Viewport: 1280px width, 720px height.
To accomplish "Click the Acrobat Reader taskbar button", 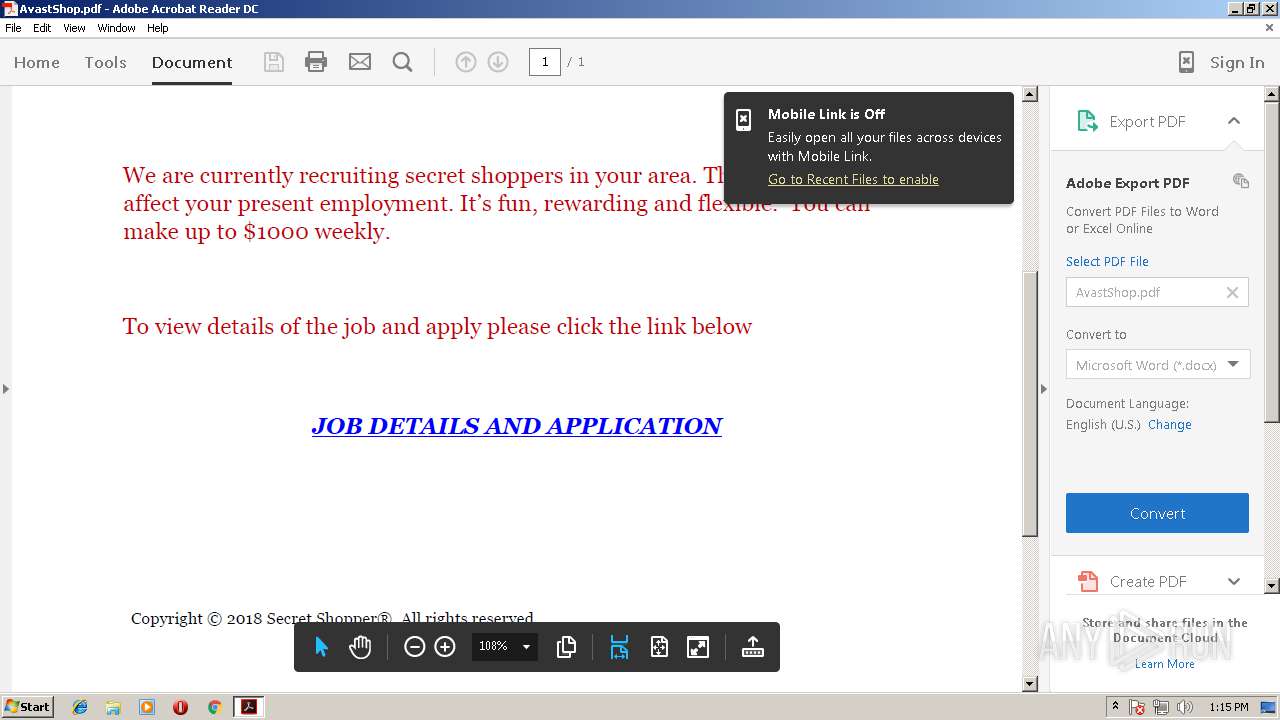I will coord(248,707).
